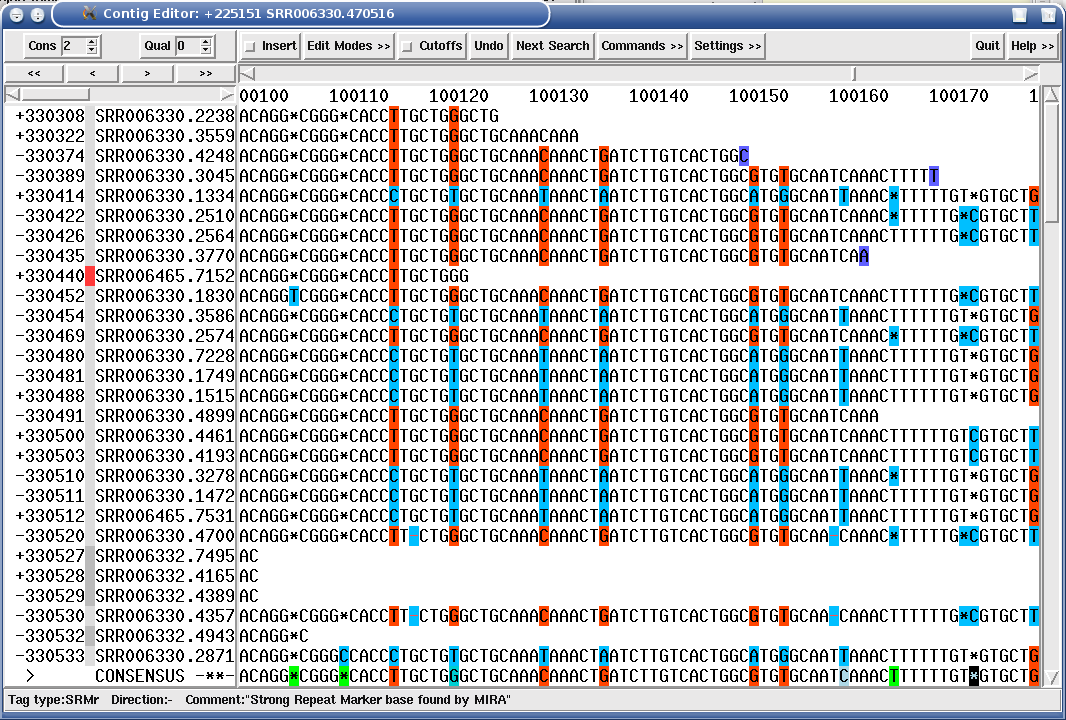Click the vertical scrollbar's down arrow
The image size is (1066, 720).
[1051, 677]
